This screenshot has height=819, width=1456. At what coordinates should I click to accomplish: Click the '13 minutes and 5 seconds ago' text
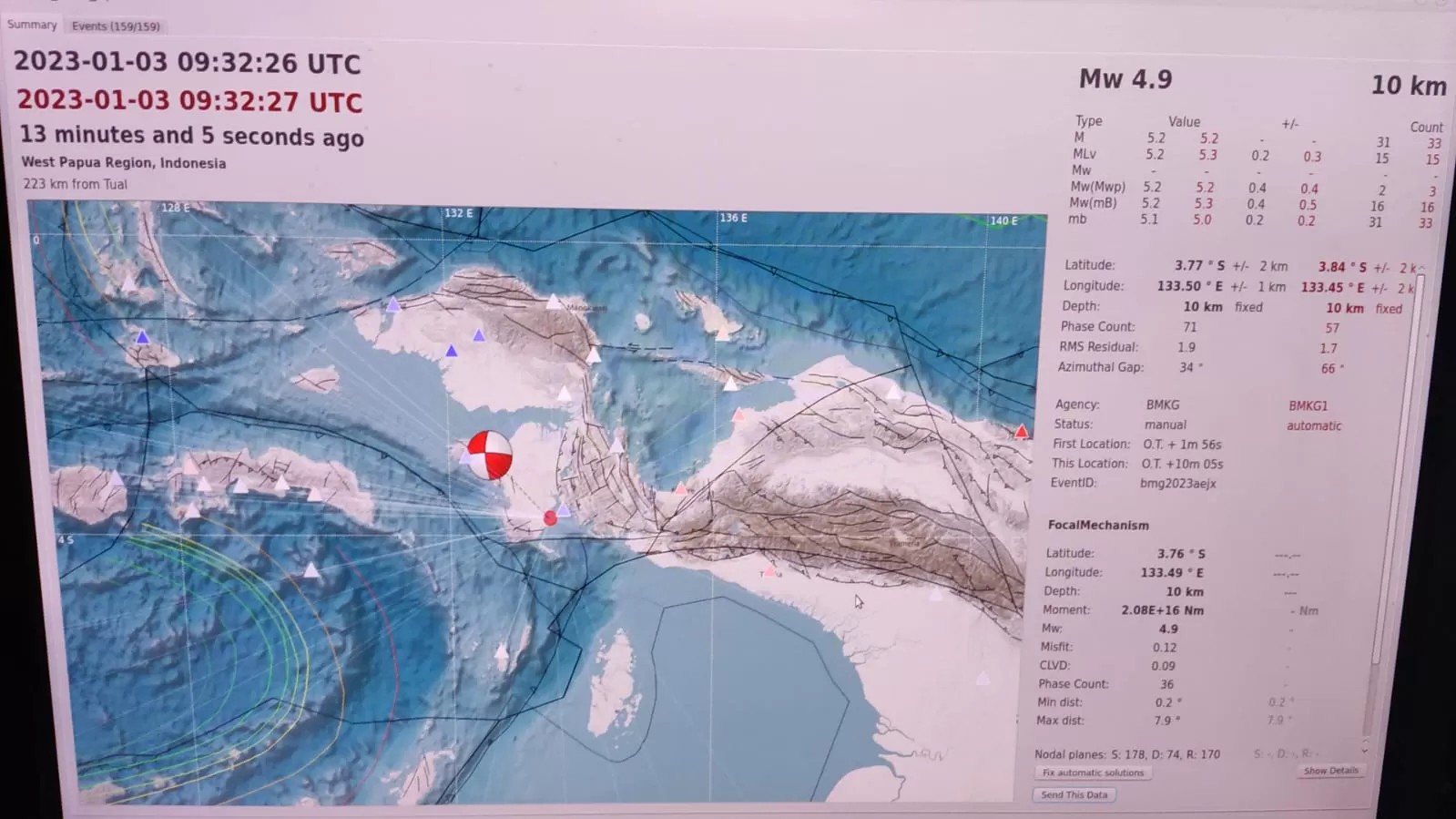[192, 136]
